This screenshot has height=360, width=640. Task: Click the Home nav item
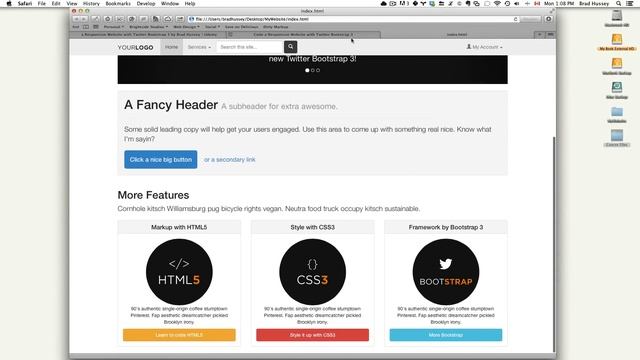[x=171, y=47]
